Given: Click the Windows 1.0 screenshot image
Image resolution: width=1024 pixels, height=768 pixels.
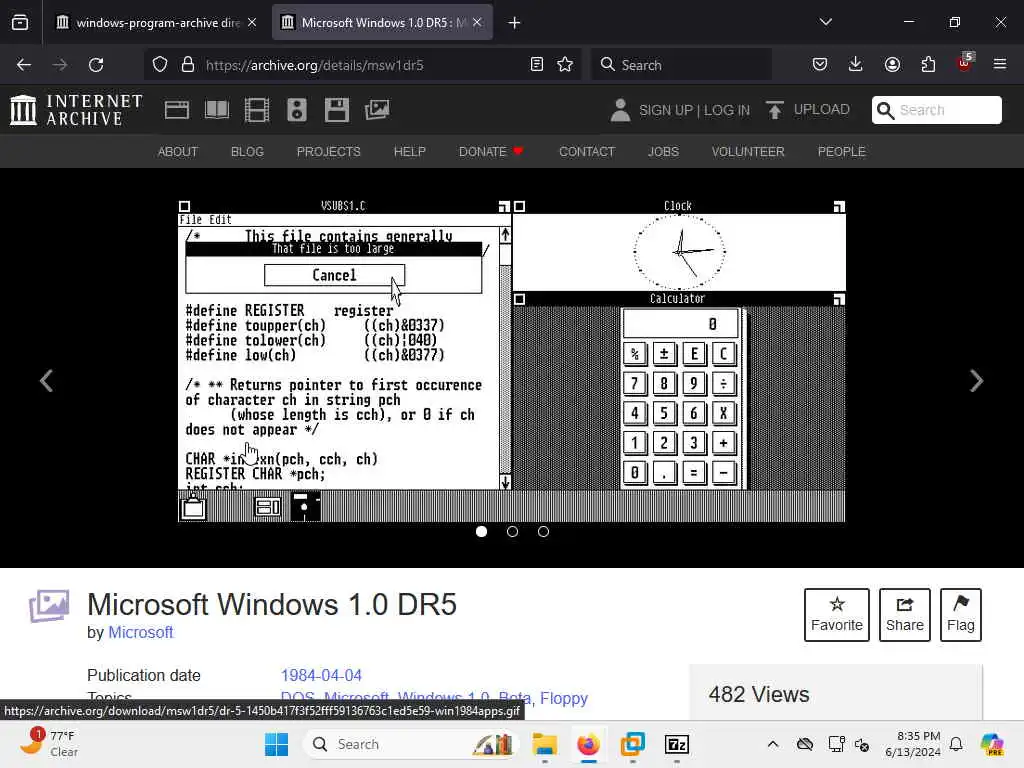Looking at the screenshot, I should 511,360.
